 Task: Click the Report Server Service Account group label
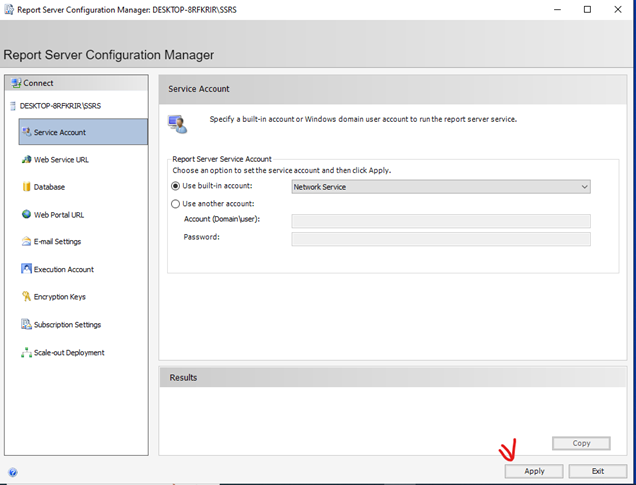pos(222,159)
